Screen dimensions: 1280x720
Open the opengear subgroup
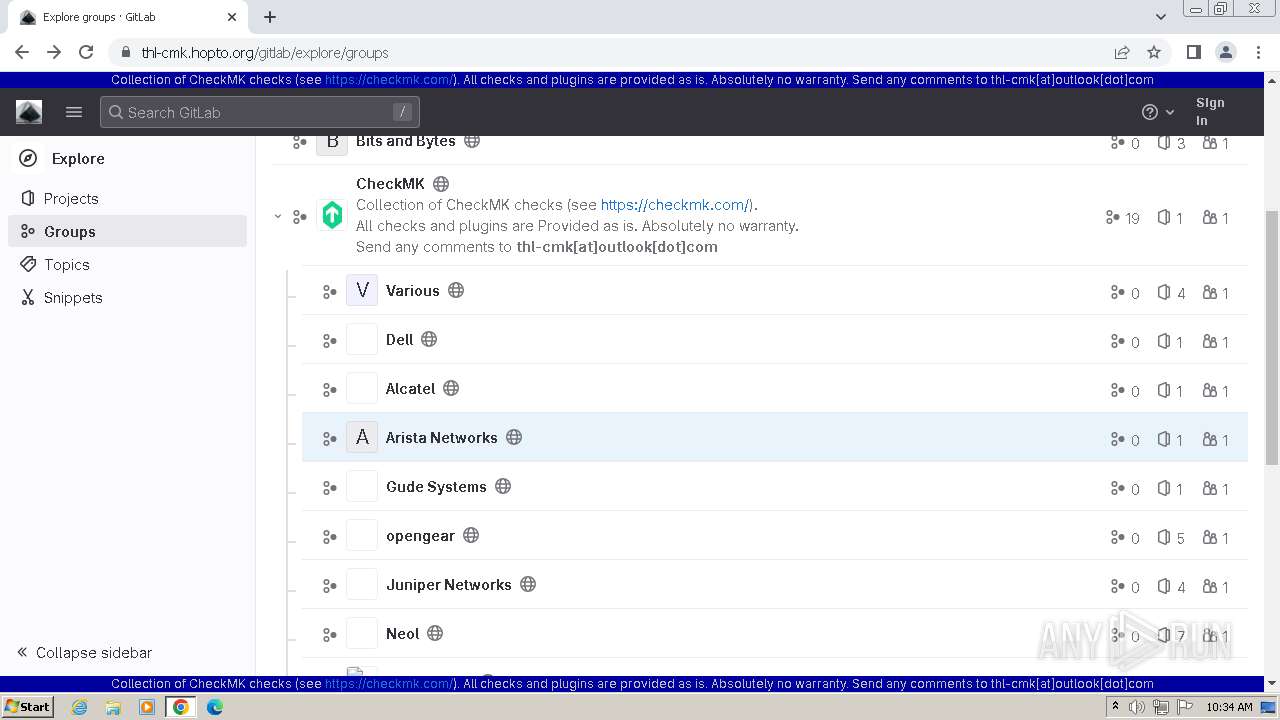pyautogui.click(x=421, y=535)
